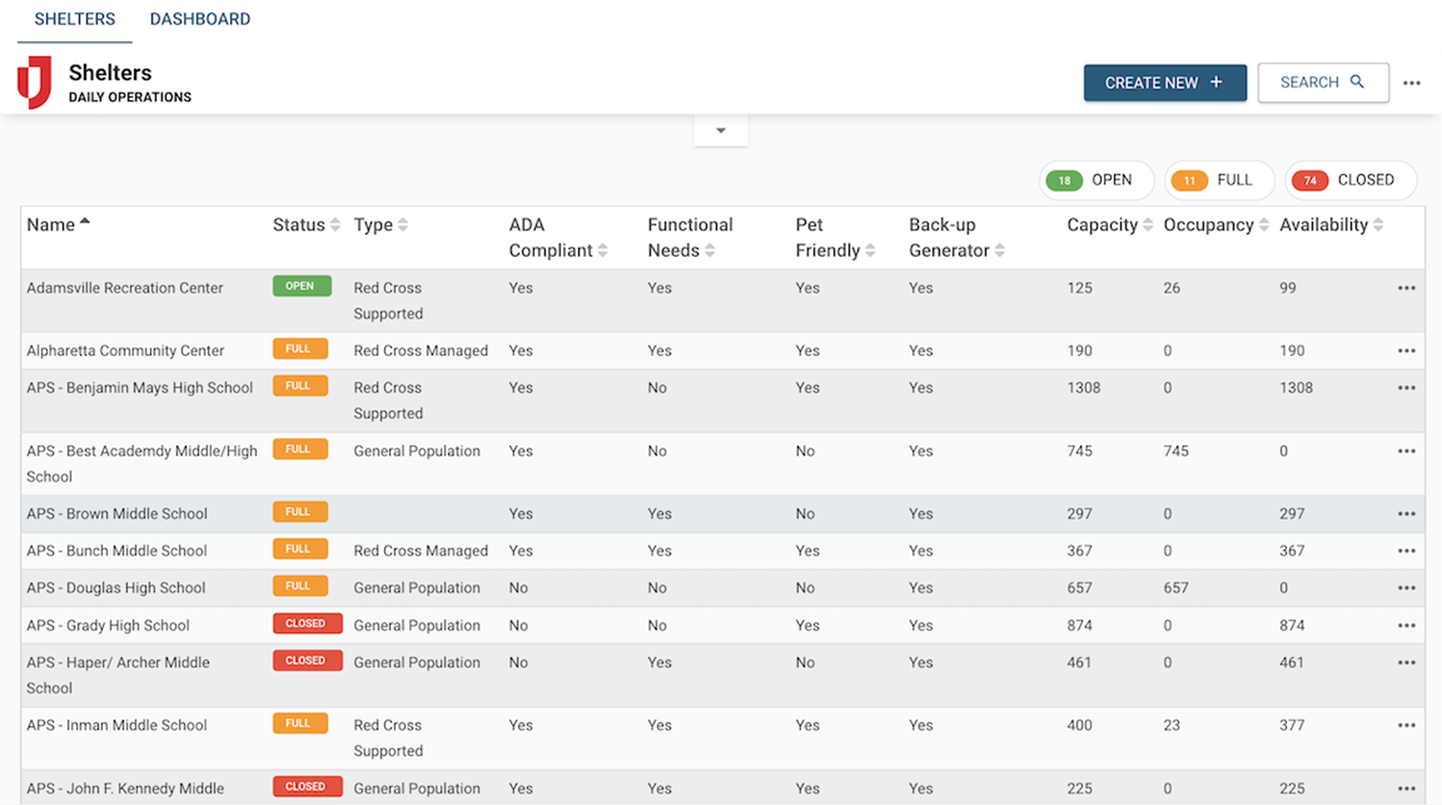
Task: Click the Search button
Action: point(1322,83)
